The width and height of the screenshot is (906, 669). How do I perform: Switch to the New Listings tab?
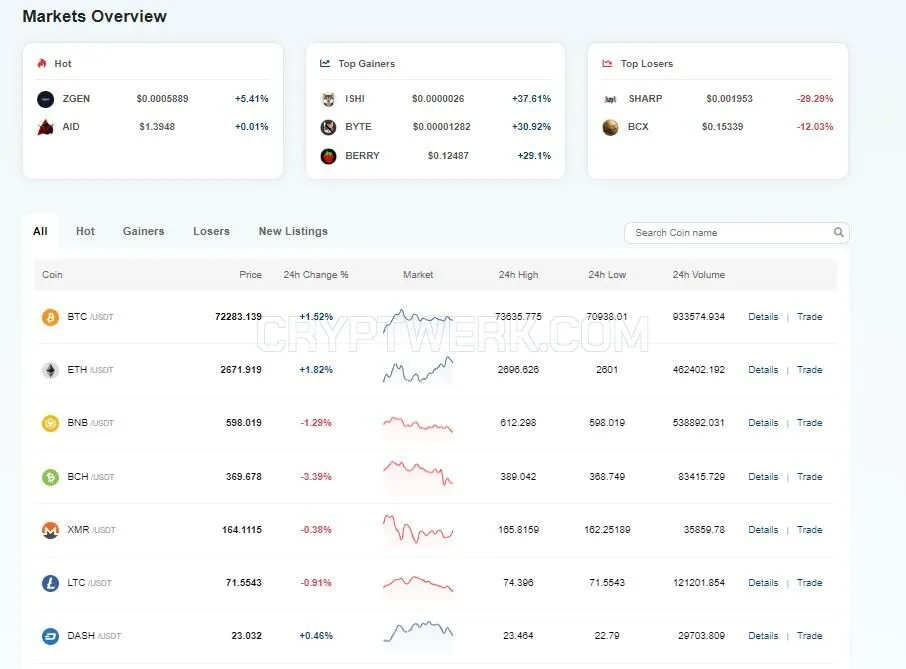293,231
